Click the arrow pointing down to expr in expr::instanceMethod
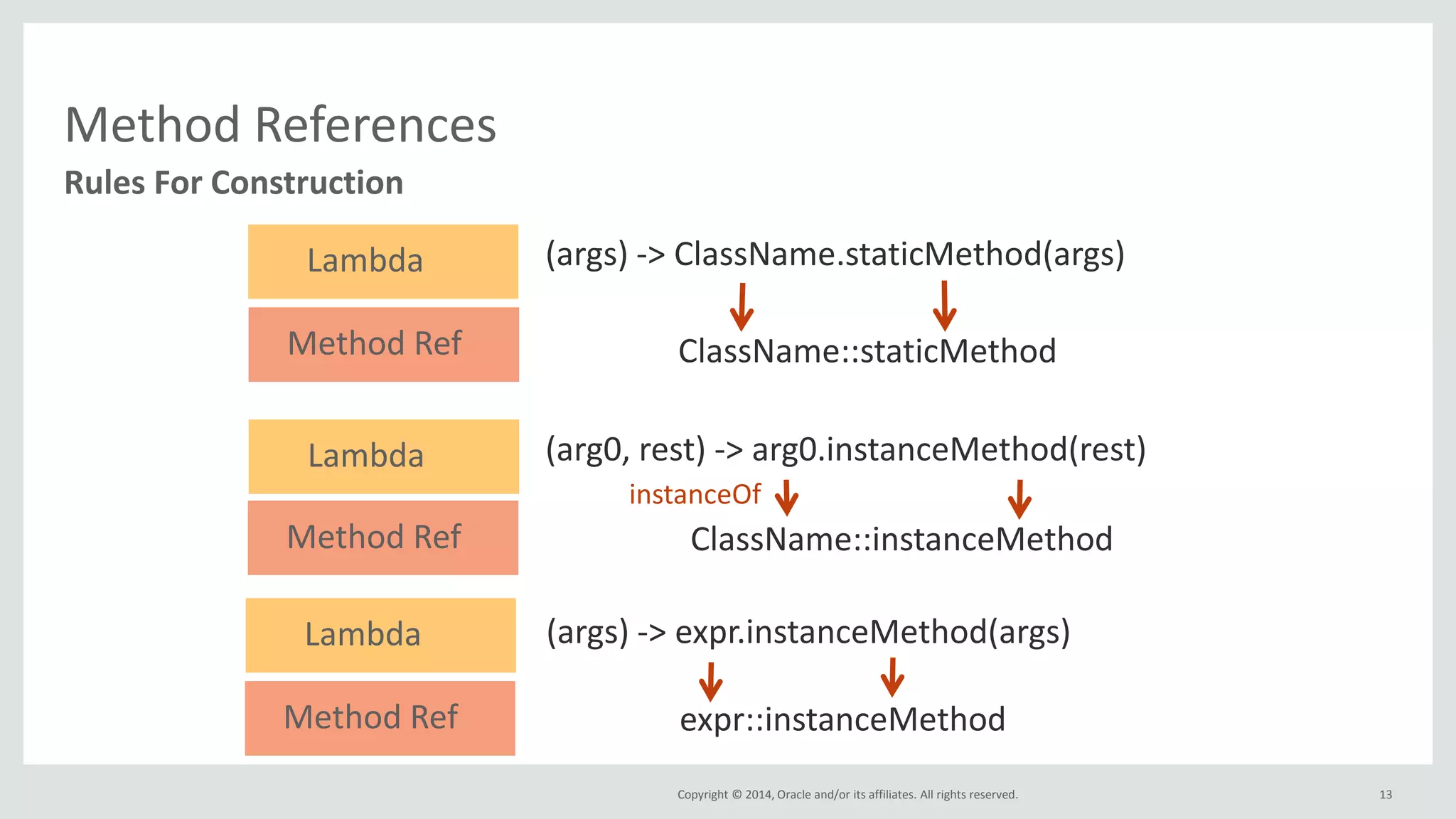The height and width of the screenshot is (819, 1456). click(x=710, y=681)
